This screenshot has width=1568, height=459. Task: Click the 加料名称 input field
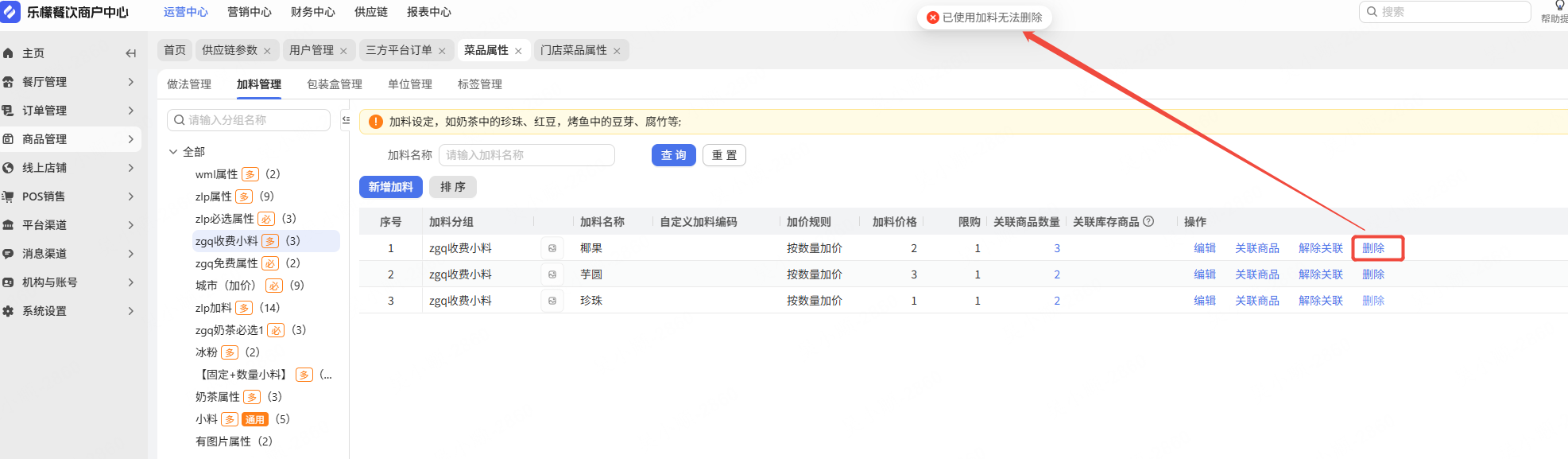(527, 155)
